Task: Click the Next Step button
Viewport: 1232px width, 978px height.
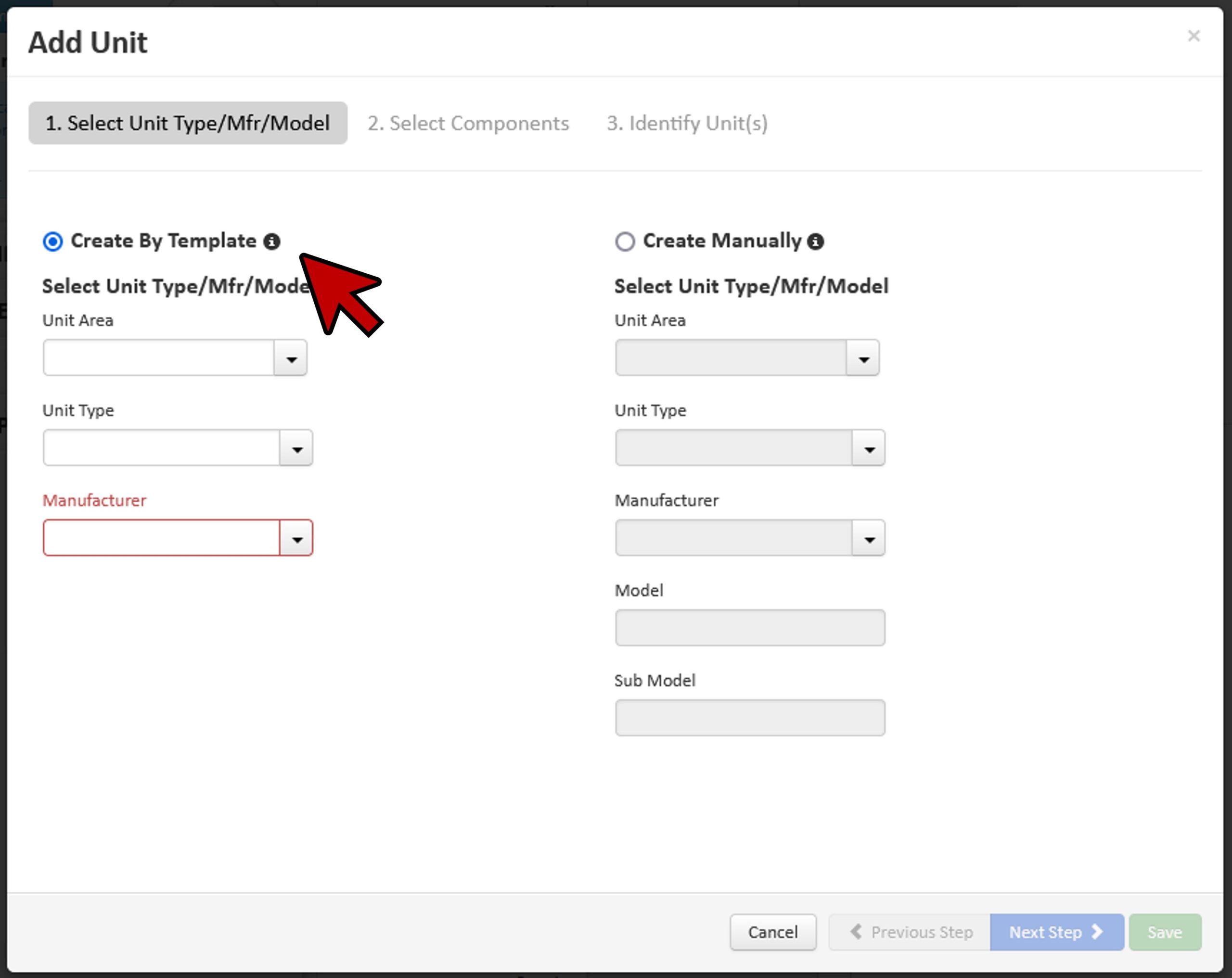Action: 1056,932
